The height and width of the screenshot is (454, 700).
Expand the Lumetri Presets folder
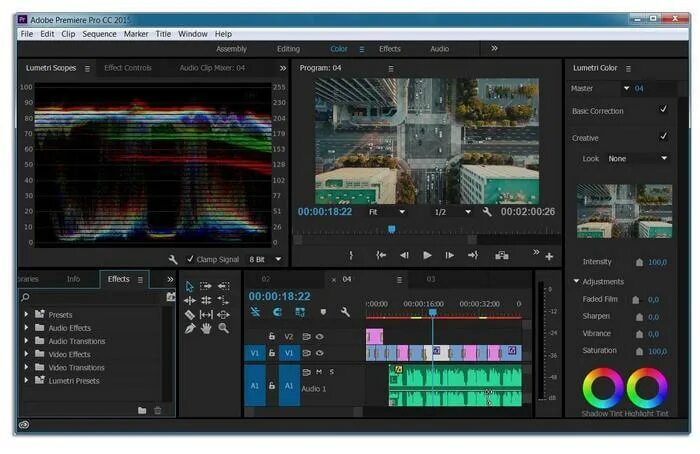pos(26,381)
